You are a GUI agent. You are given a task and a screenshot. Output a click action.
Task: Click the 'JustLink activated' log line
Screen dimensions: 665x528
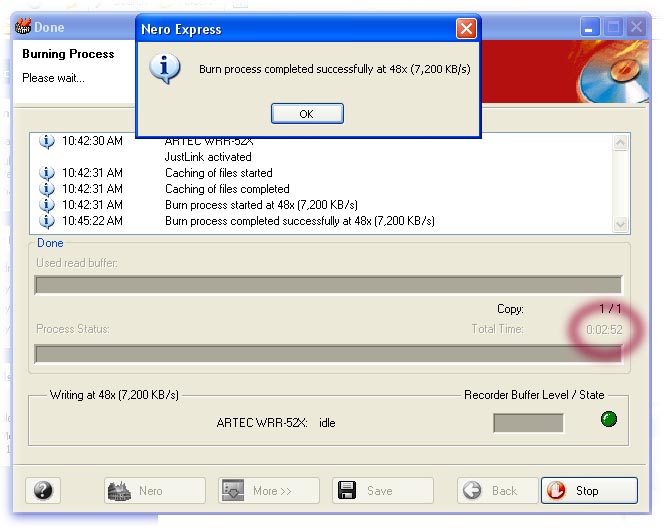pos(208,157)
